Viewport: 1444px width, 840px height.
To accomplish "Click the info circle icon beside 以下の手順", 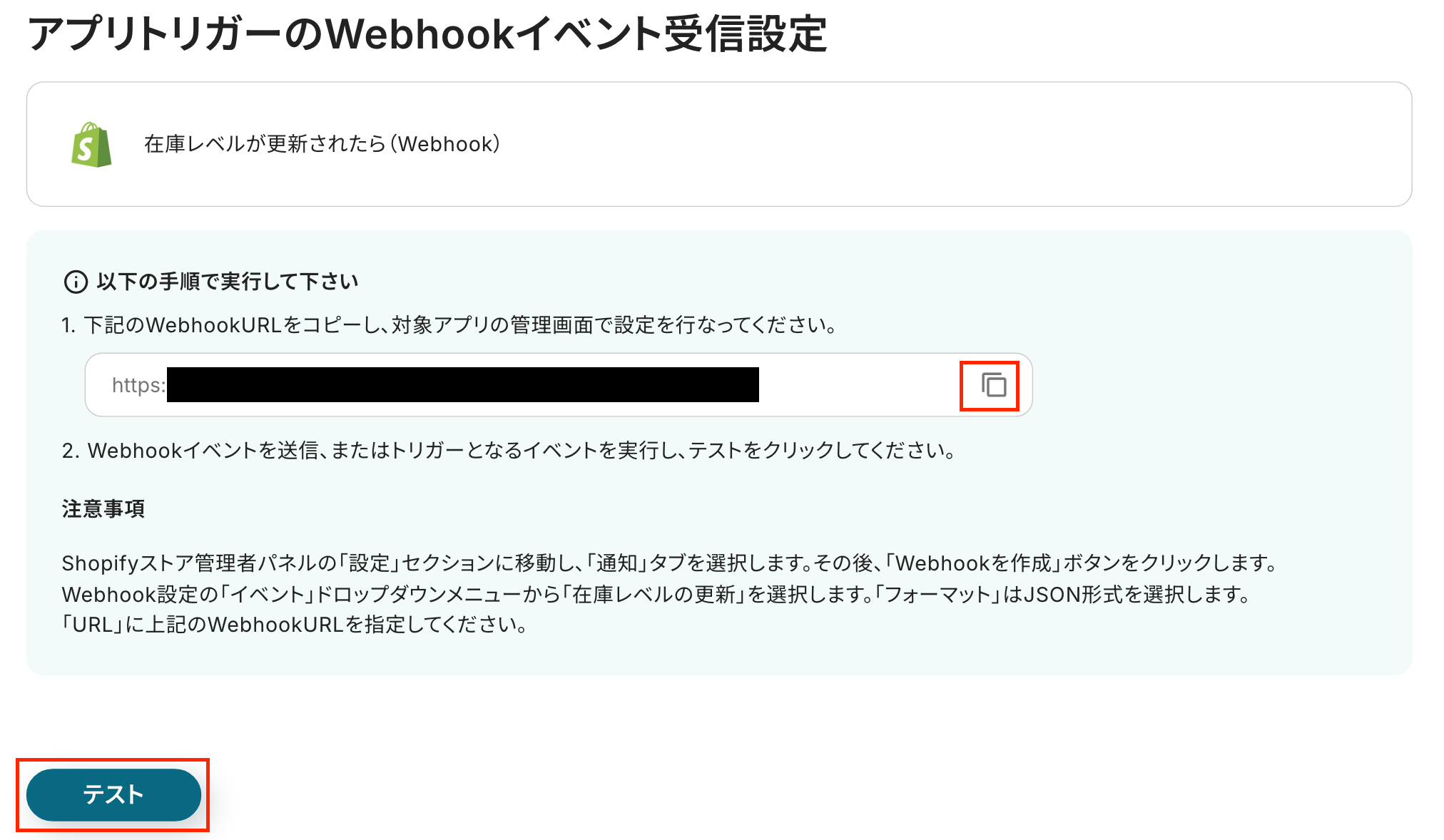I will [76, 282].
